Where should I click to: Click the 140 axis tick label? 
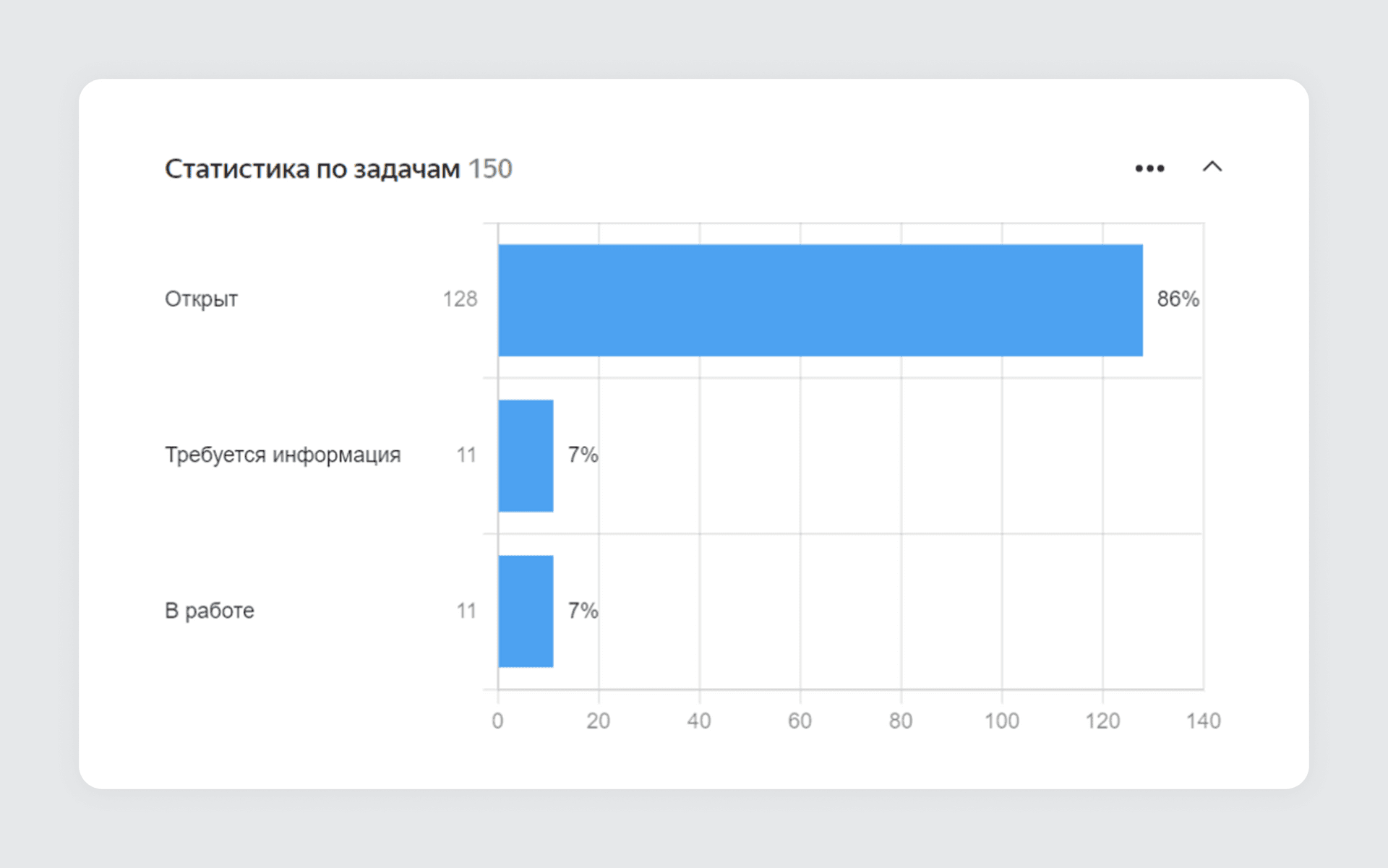(x=1203, y=721)
